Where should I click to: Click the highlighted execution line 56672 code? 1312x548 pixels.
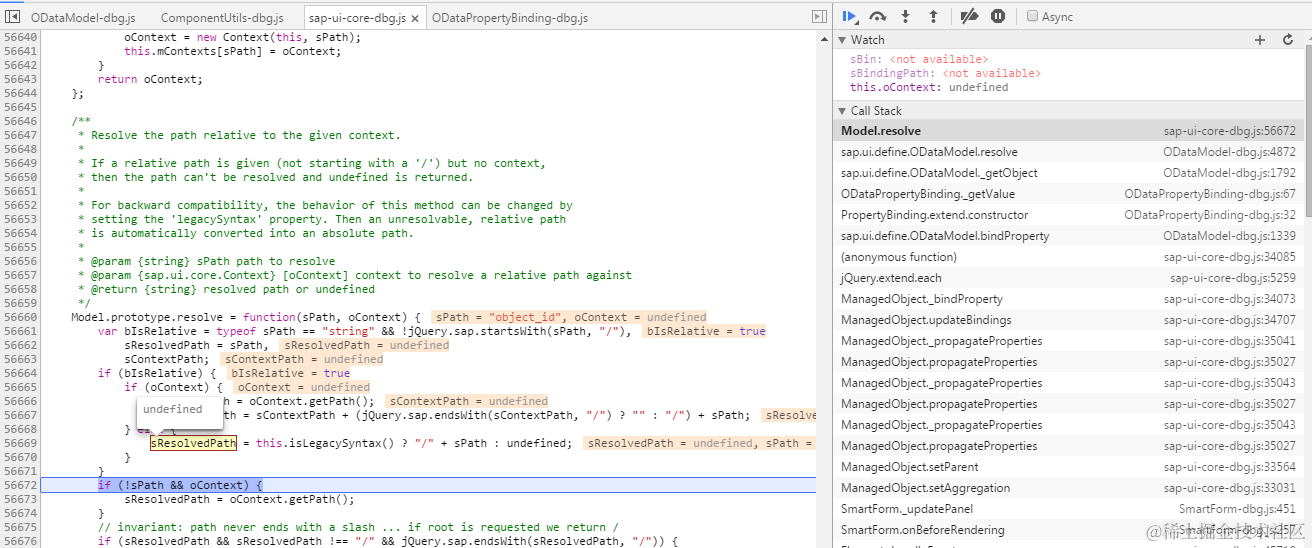tap(179, 485)
